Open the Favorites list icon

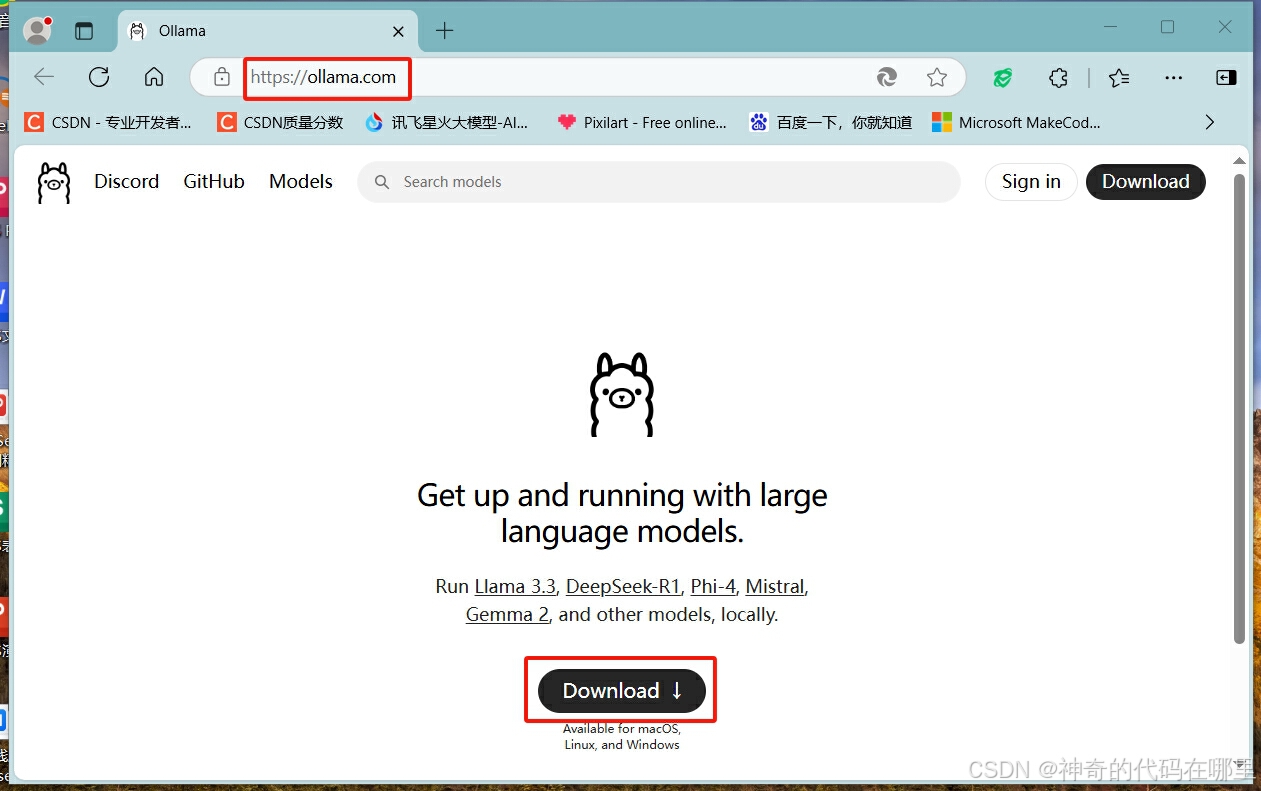point(1120,77)
